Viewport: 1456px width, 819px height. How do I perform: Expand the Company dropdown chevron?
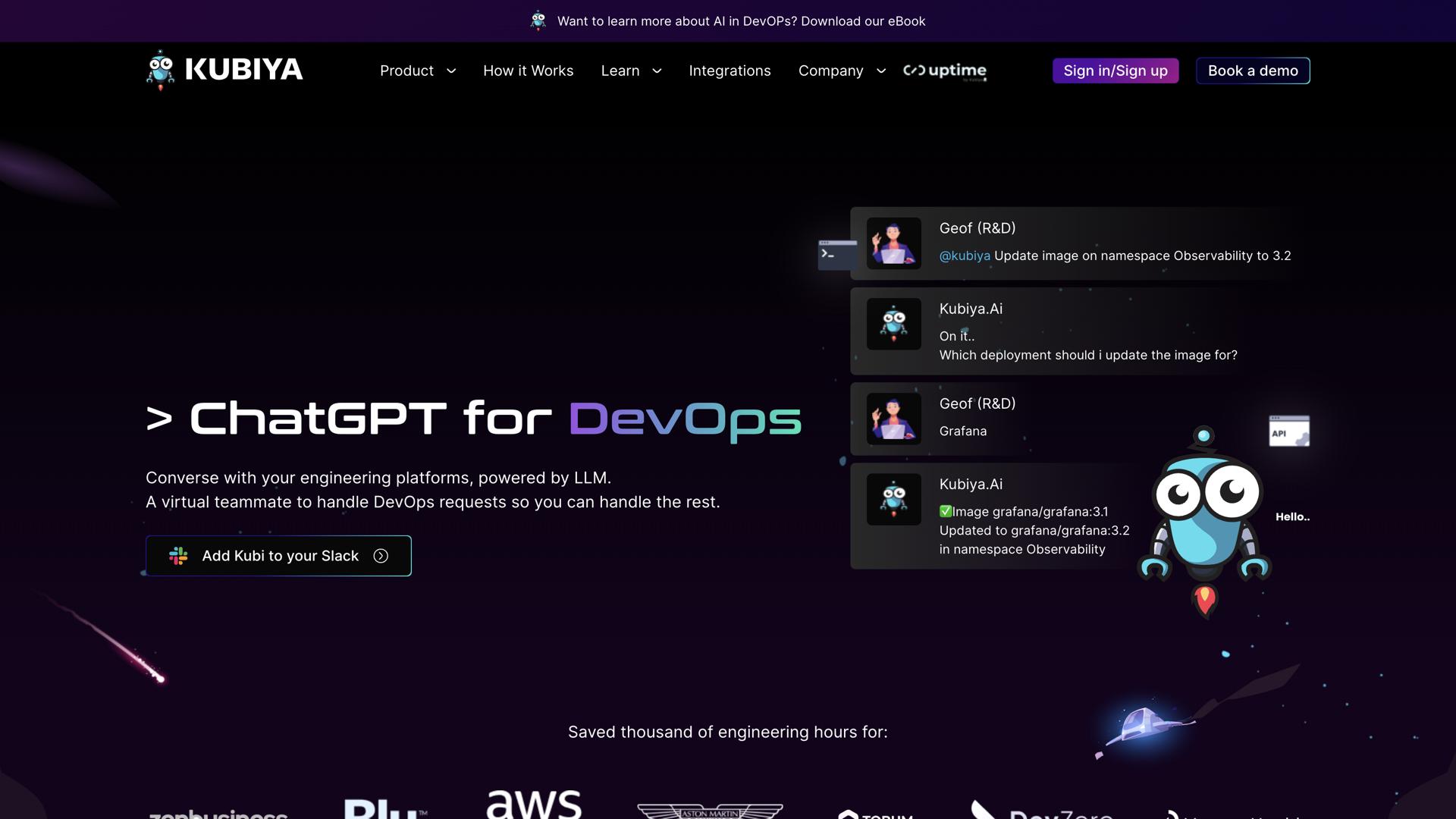point(880,71)
